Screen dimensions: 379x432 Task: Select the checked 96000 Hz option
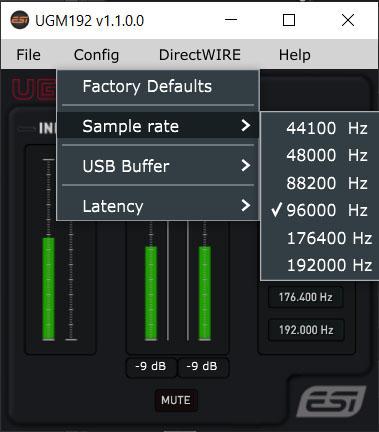tap(320, 210)
